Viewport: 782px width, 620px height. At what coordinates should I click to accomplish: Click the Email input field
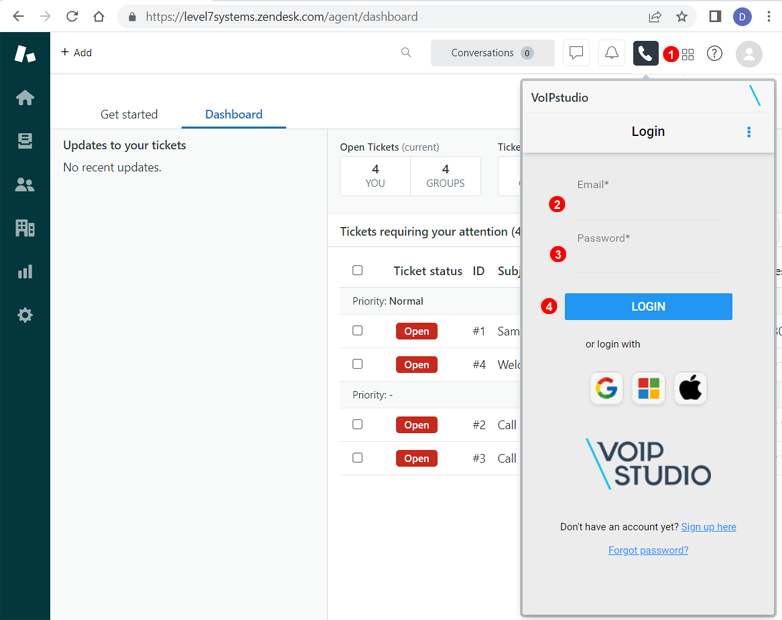click(x=648, y=206)
